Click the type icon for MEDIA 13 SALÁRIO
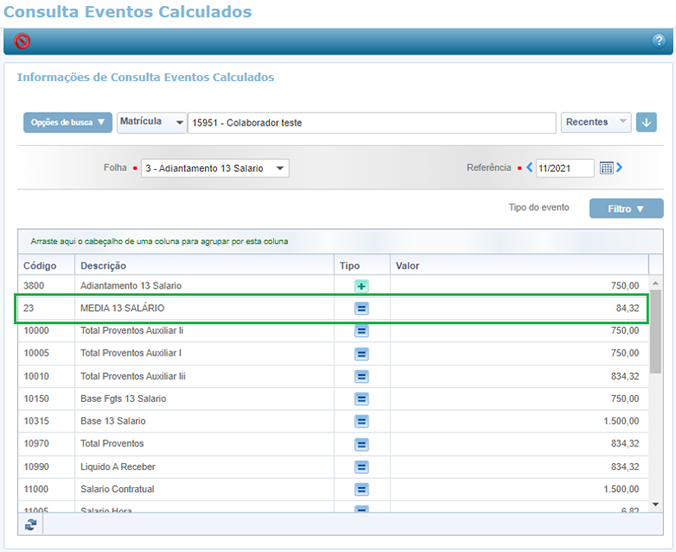676x552 pixels. pyautogui.click(x=361, y=308)
